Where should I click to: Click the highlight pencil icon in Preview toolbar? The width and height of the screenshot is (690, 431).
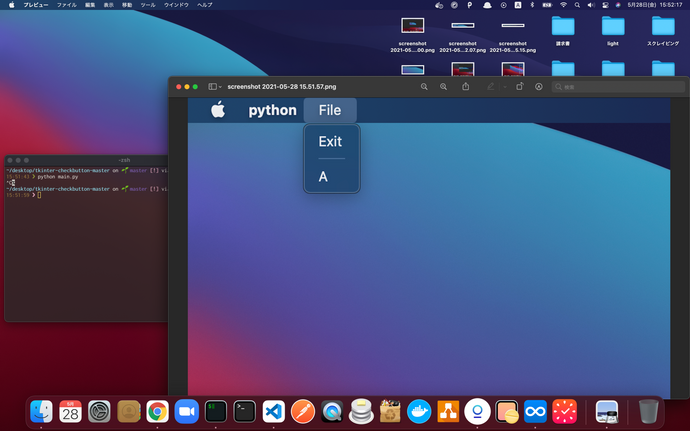[491, 87]
